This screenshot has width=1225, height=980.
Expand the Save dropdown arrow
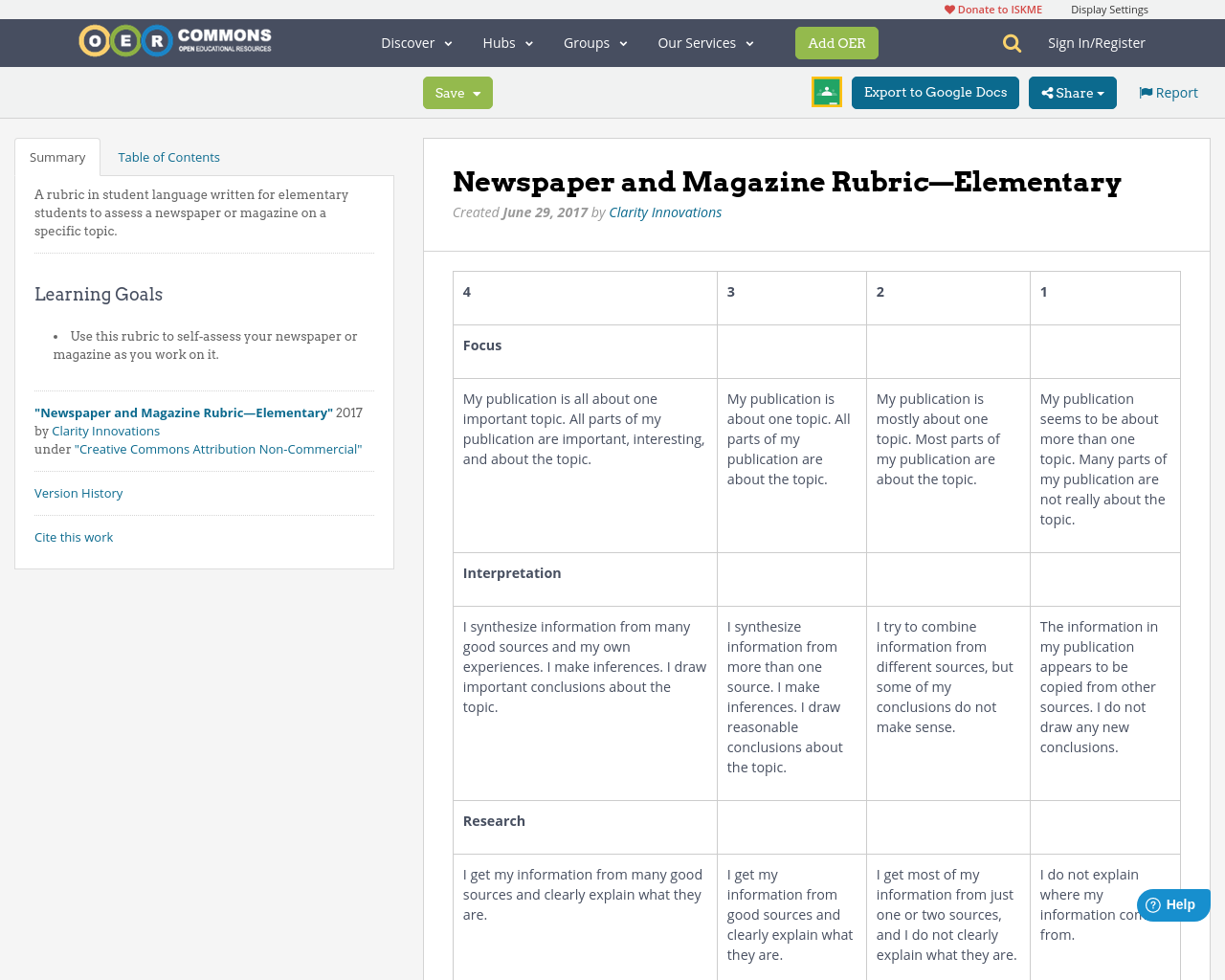pos(479,92)
